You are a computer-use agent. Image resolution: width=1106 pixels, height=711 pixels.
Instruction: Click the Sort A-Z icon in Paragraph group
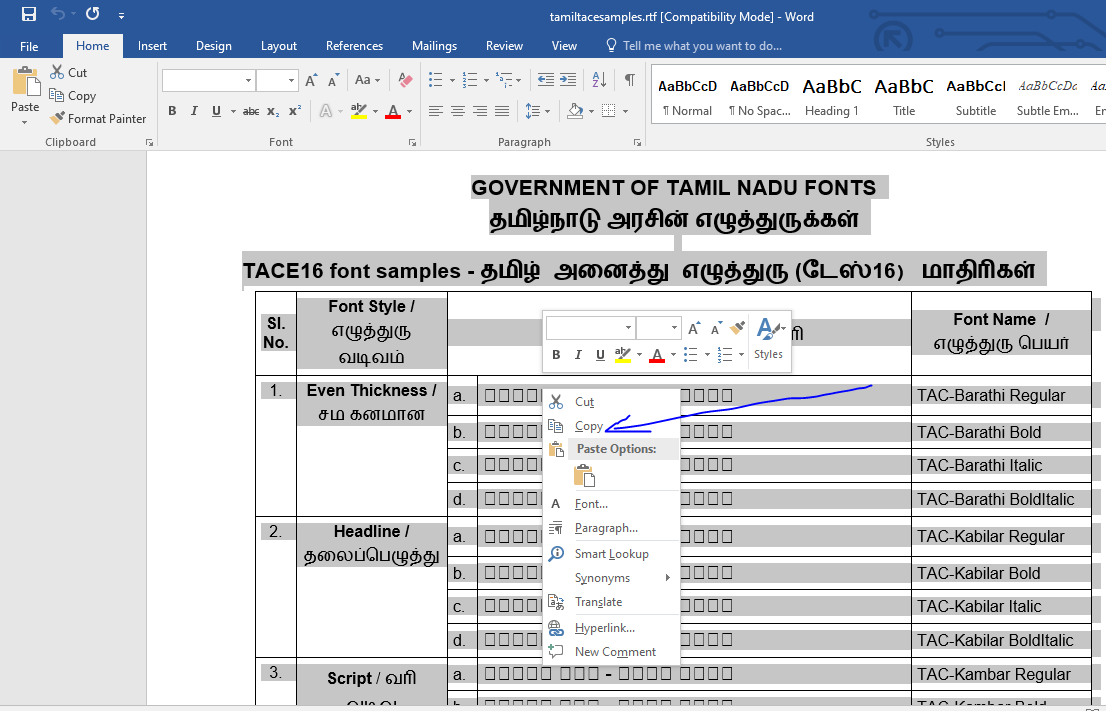point(599,80)
